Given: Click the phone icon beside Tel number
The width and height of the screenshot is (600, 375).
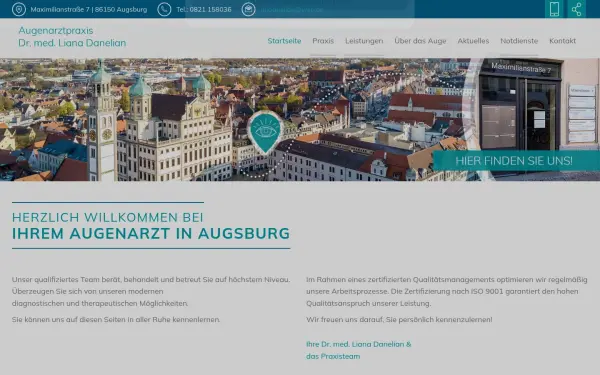Looking at the screenshot, I should pos(164,9).
